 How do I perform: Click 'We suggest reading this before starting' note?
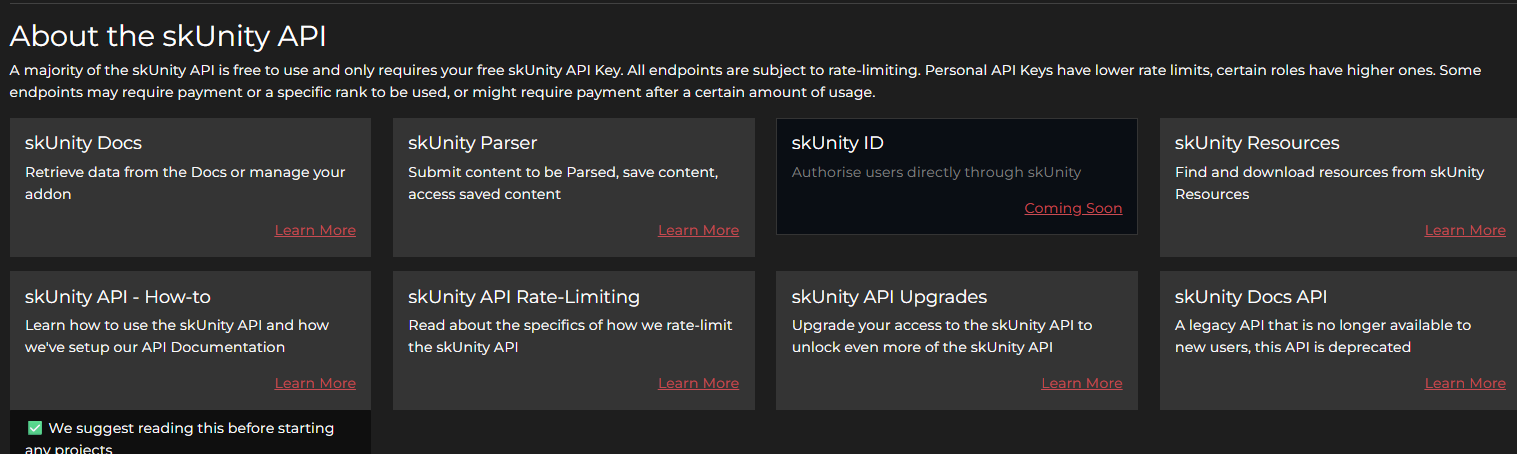click(x=191, y=428)
